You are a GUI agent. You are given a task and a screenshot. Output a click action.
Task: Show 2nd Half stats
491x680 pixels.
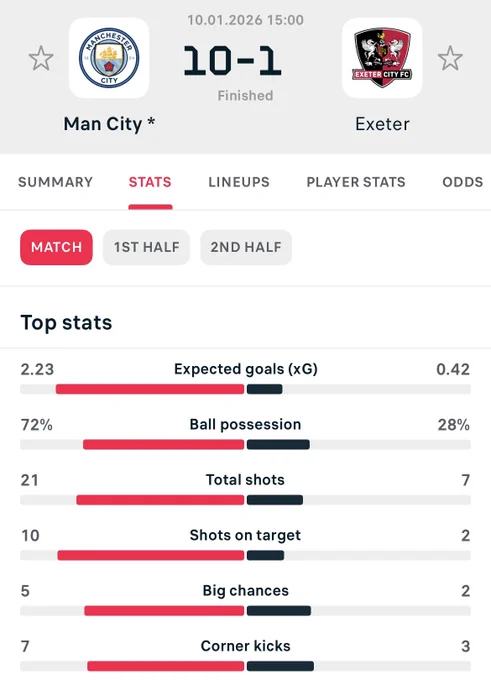(246, 247)
